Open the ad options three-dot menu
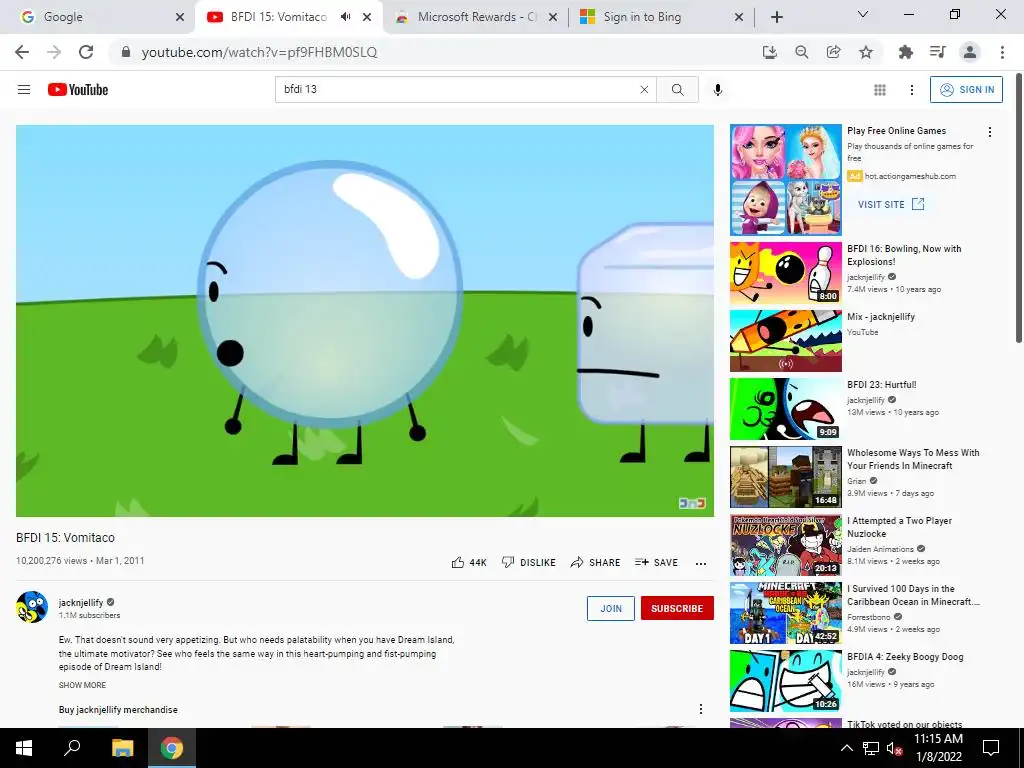 990,132
